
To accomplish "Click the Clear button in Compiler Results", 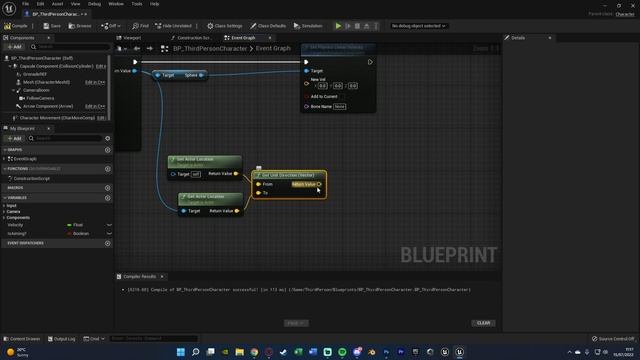I will tap(483, 323).
